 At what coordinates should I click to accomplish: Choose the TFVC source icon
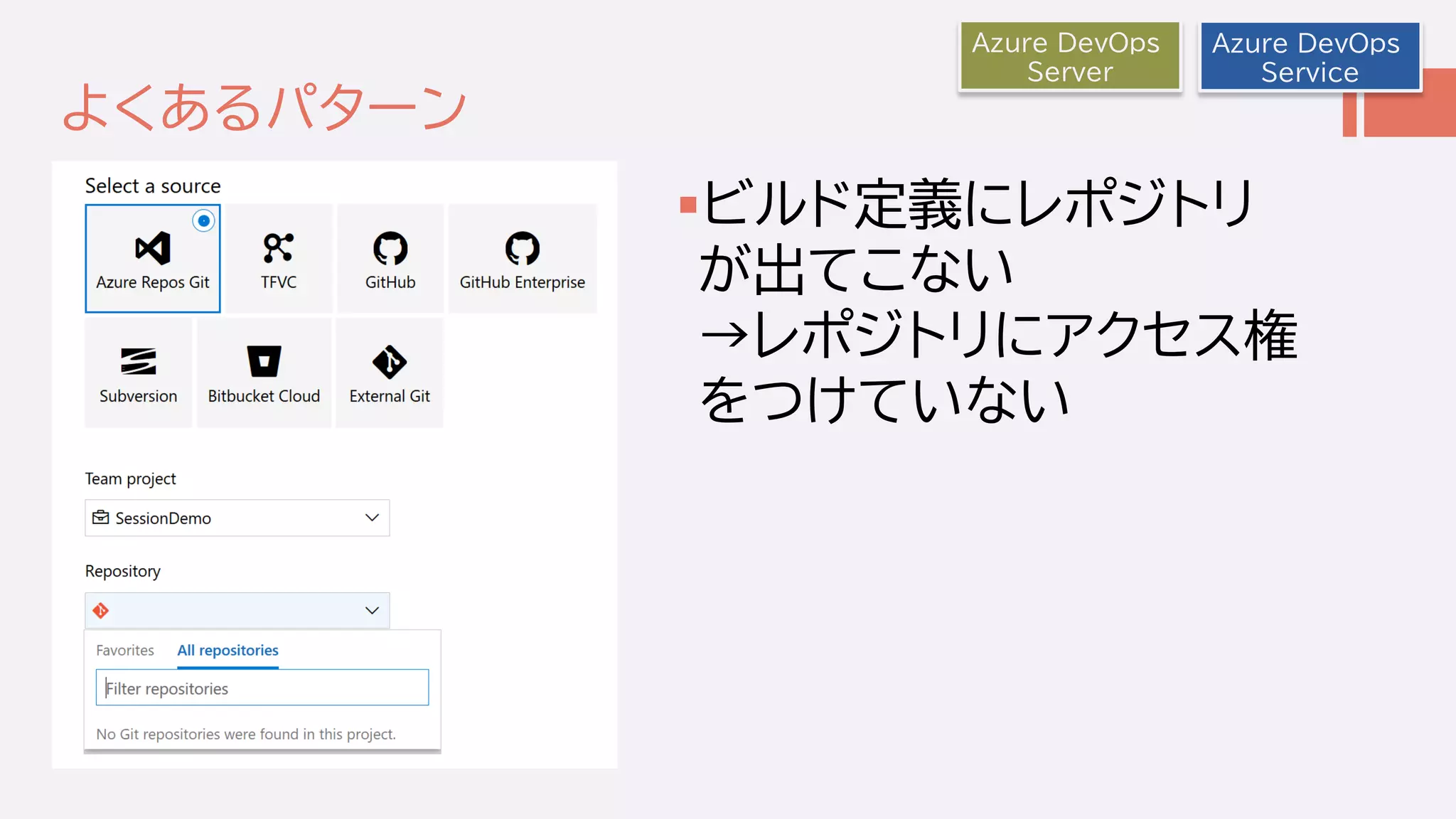(x=278, y=248)
